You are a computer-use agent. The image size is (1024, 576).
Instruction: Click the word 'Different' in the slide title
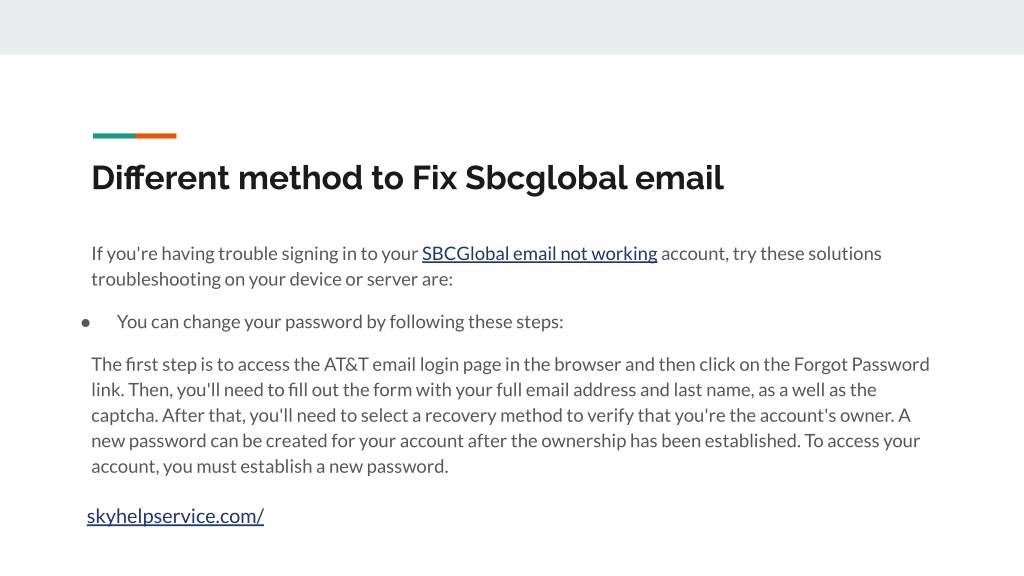161,178
